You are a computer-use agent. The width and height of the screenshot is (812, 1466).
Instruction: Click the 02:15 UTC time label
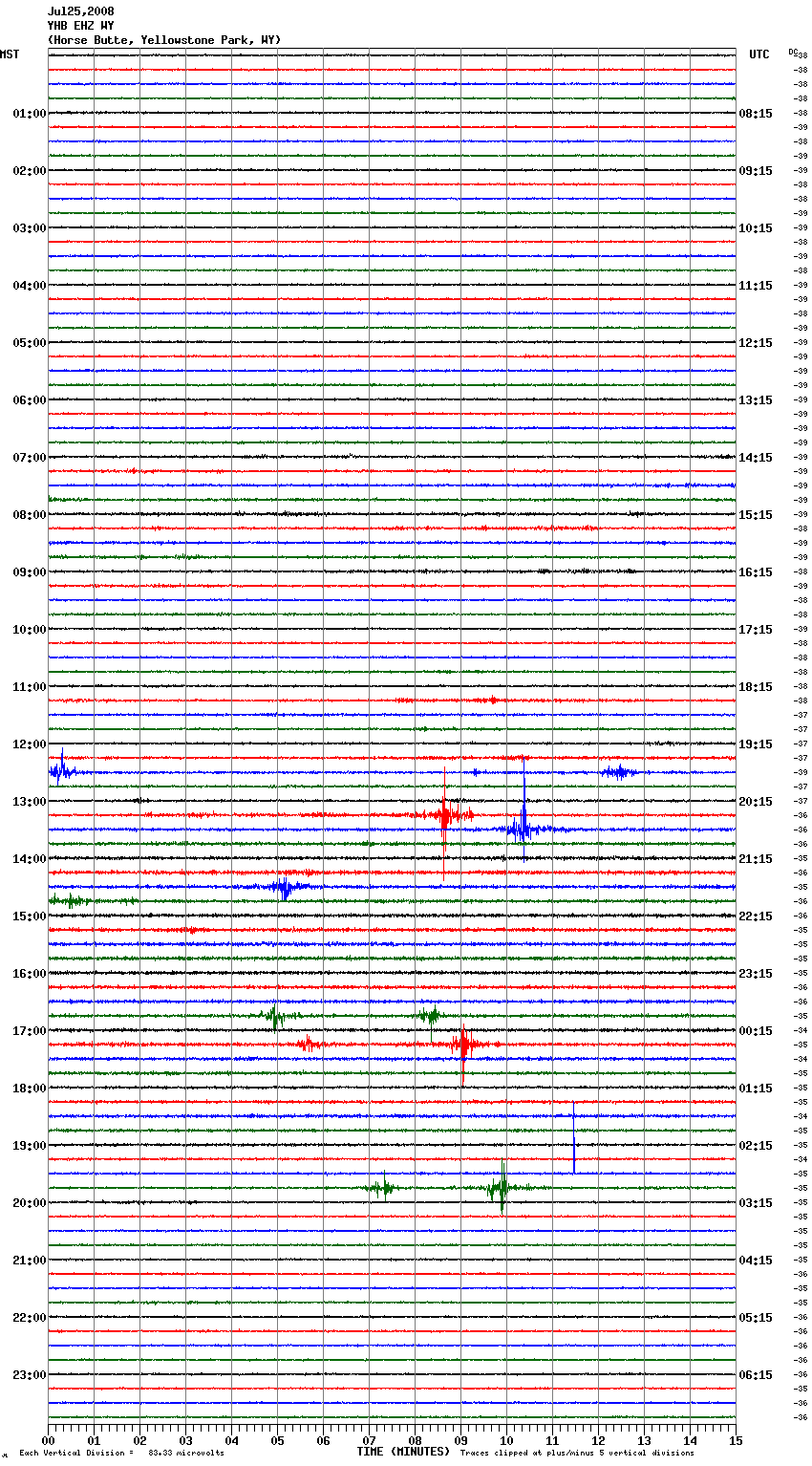point(756,1146)
